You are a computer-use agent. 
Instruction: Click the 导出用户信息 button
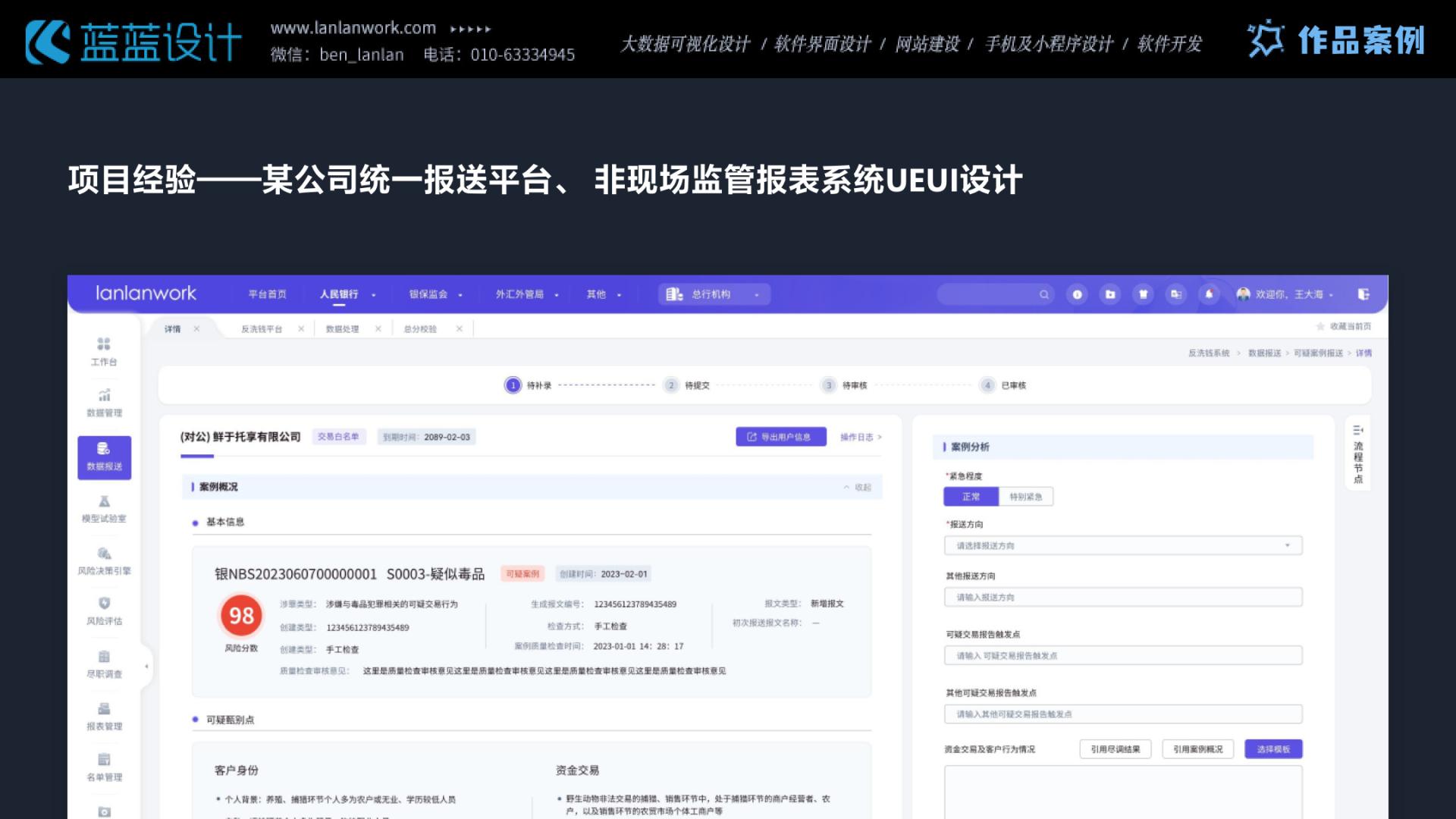point(781,437)
